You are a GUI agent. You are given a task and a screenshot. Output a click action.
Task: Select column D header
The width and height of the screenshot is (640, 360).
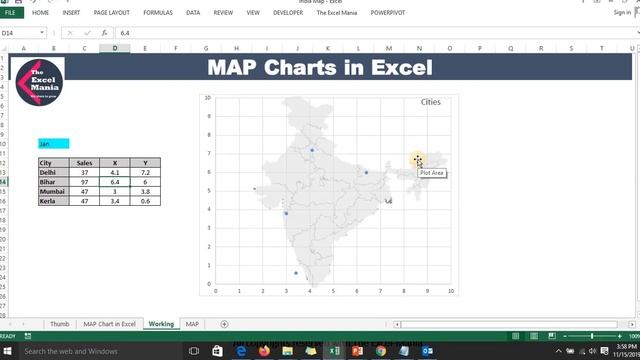pos(115,49)
